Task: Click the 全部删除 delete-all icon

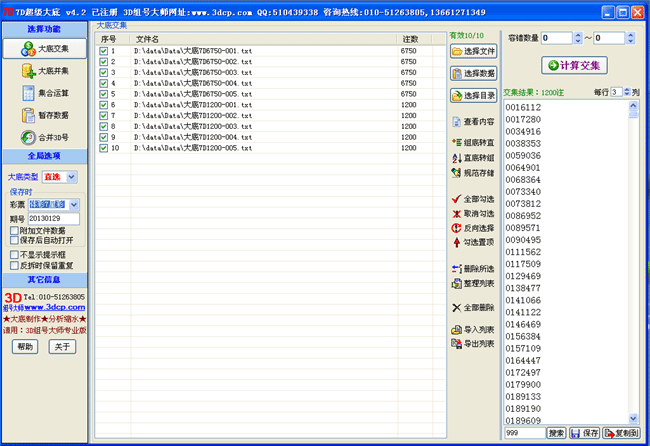Action: (x=472, y=308)
